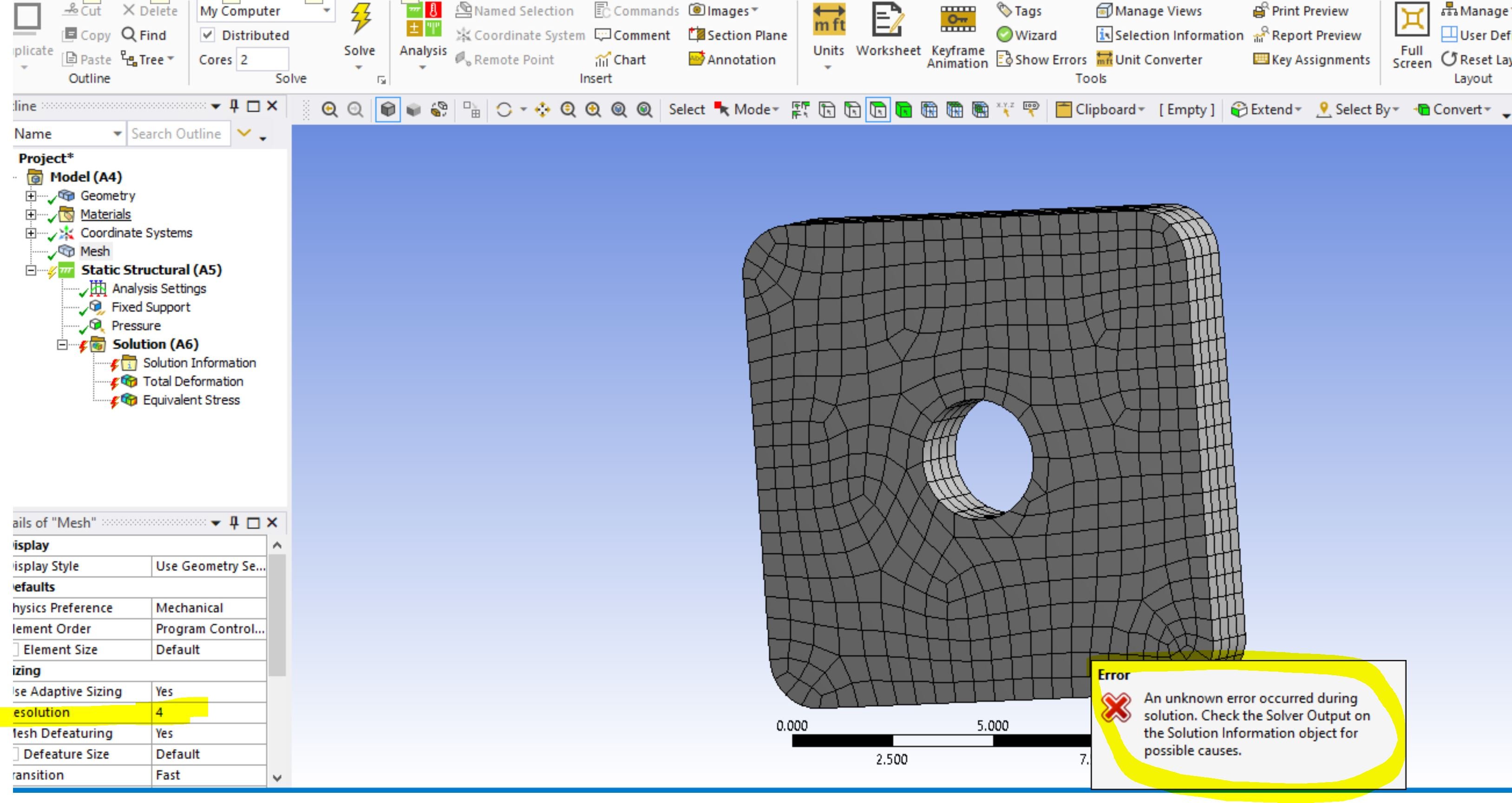This screenshot has height=803, width=1512.
Task: Open the My Computer solve dropdown
Action: [327, 11]
